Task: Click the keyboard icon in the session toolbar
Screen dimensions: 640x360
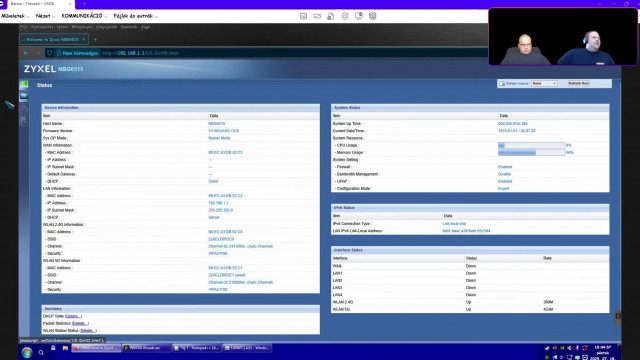Action: (317, 16)
